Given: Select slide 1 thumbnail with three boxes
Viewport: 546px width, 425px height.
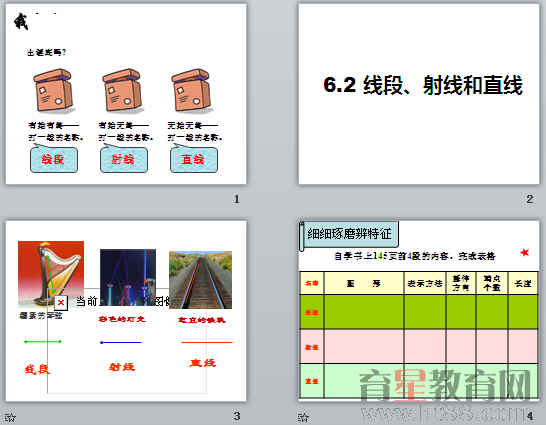Looking at the screenshot, I should click(126, 94).
